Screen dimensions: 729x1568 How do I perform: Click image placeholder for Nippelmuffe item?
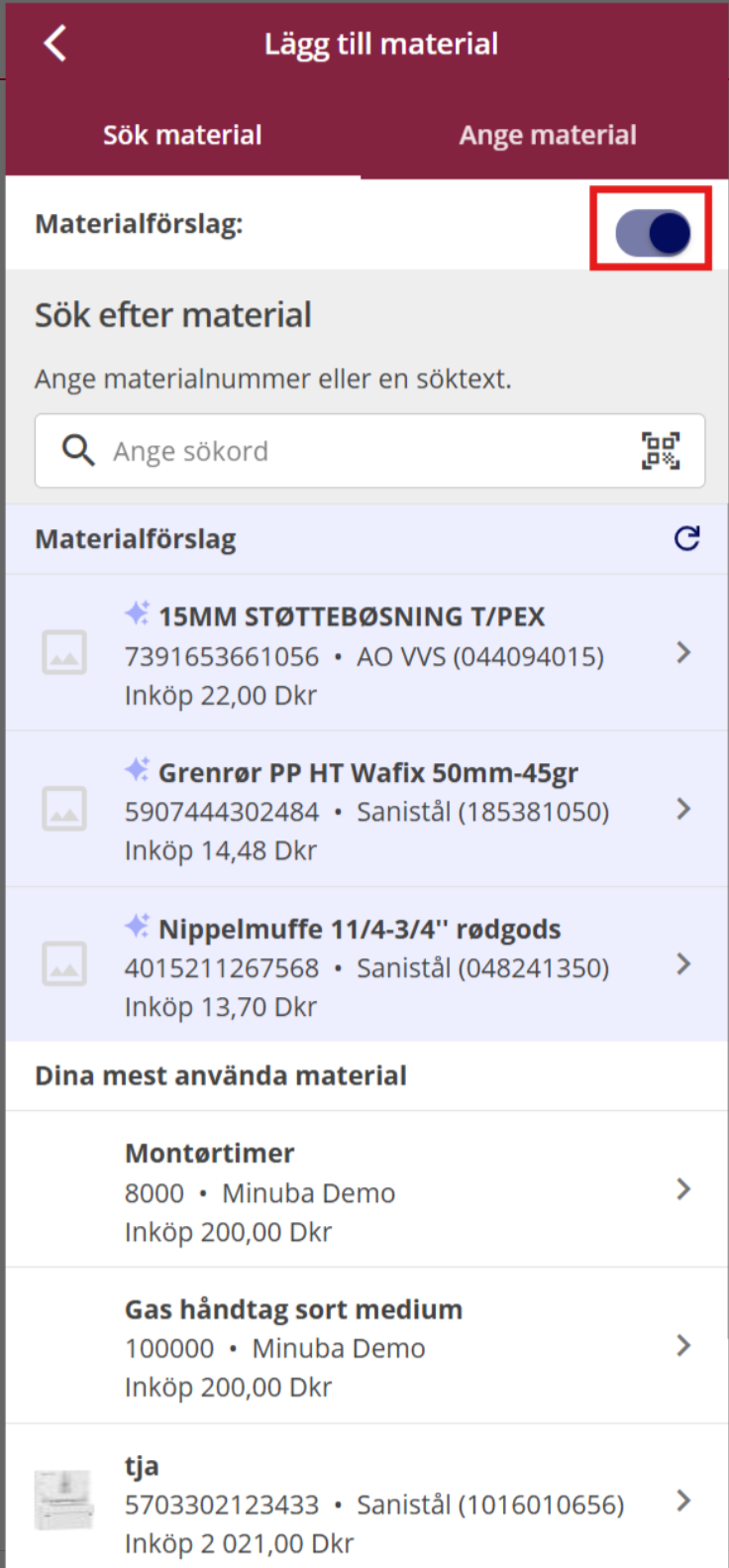64,964
